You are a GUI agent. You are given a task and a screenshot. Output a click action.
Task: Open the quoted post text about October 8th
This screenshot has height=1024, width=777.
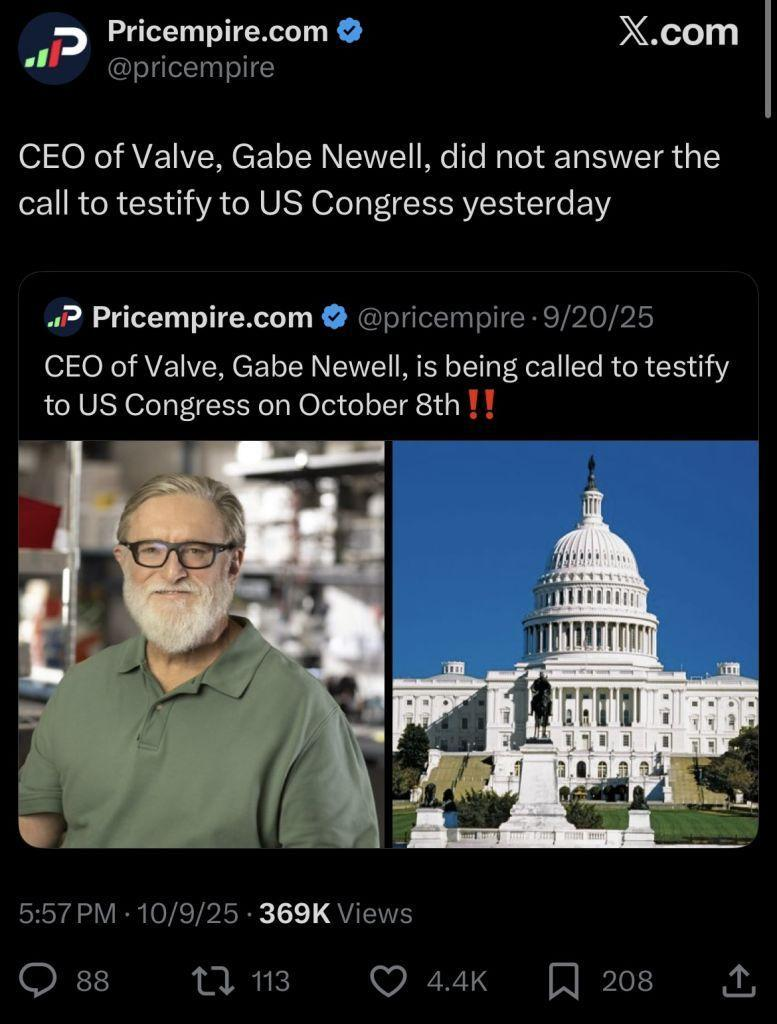click(387, 385)
